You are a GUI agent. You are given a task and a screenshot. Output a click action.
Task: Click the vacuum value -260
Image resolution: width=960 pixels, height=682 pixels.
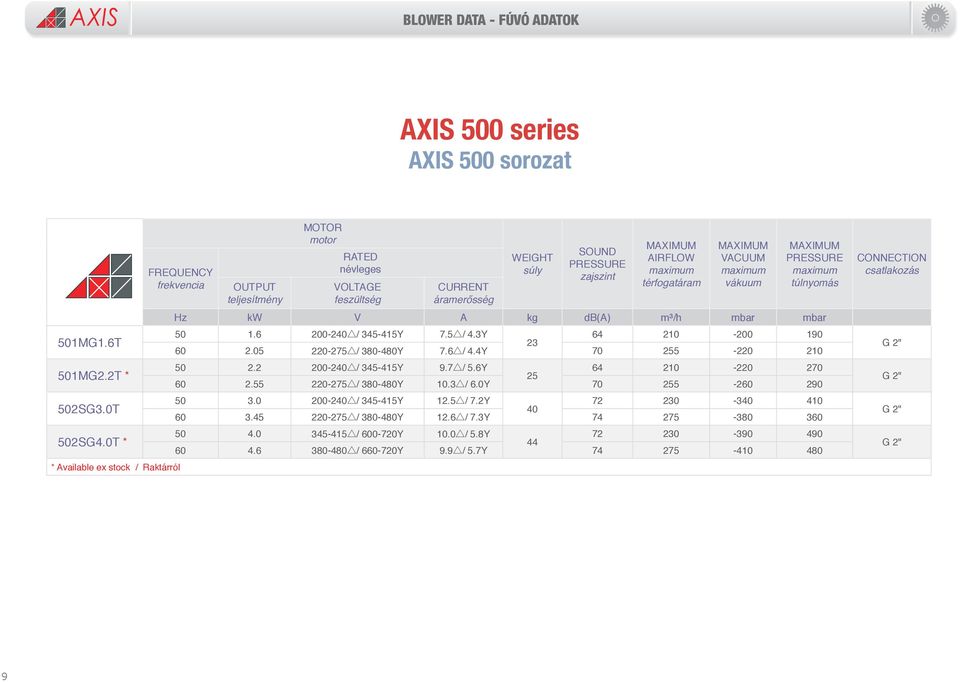tap(743, 384)
